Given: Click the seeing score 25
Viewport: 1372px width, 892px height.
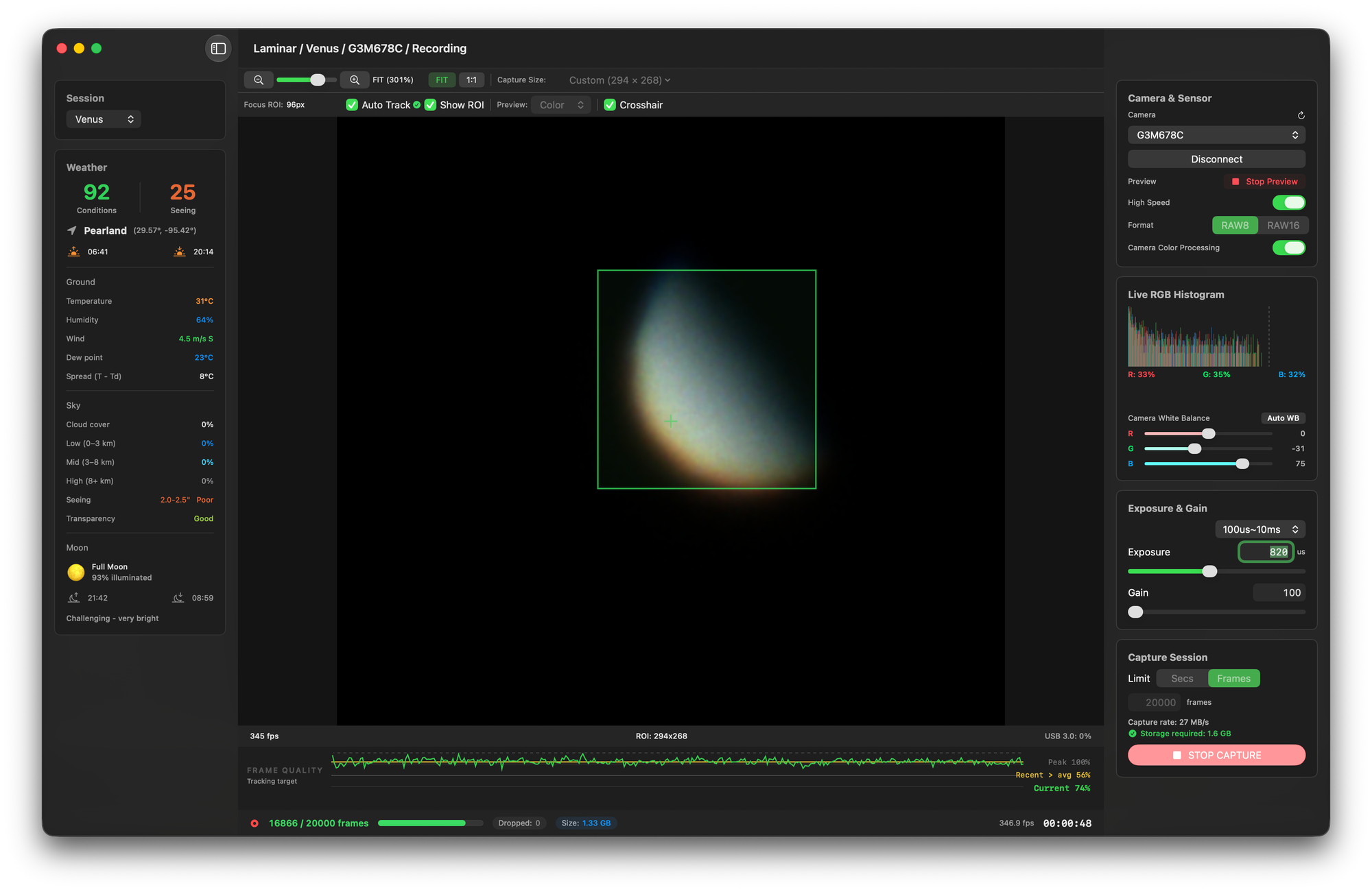Looking at the screenshot, I should pos(182,192).
